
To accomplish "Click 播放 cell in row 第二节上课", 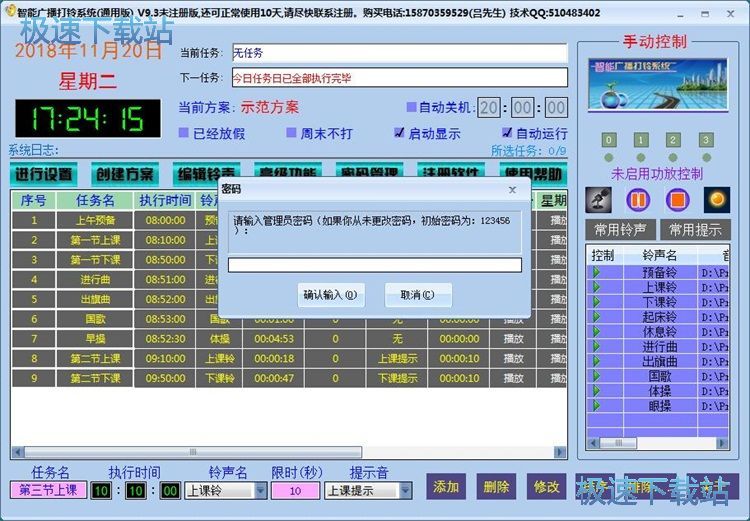I will pyautogui.click(x=513, y=358).
